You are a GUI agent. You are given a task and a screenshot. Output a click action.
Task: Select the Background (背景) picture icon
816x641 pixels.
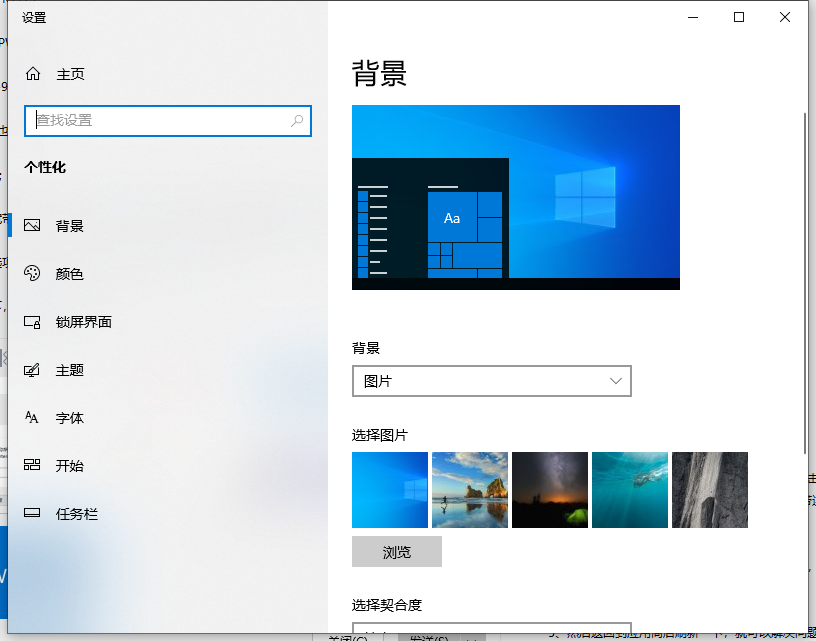32,226
